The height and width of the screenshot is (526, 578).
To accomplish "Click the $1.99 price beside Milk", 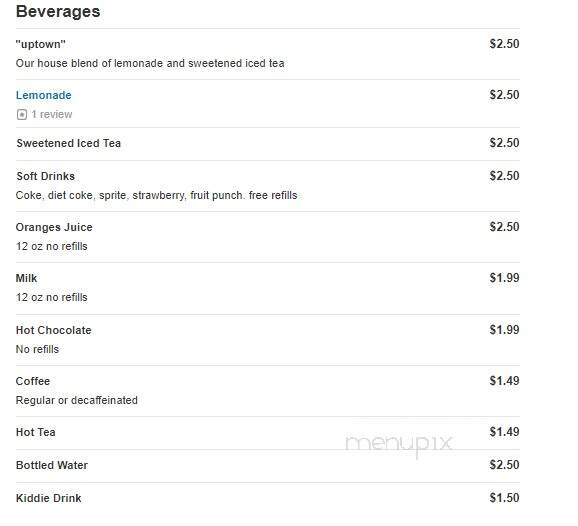I will point(504,278).
